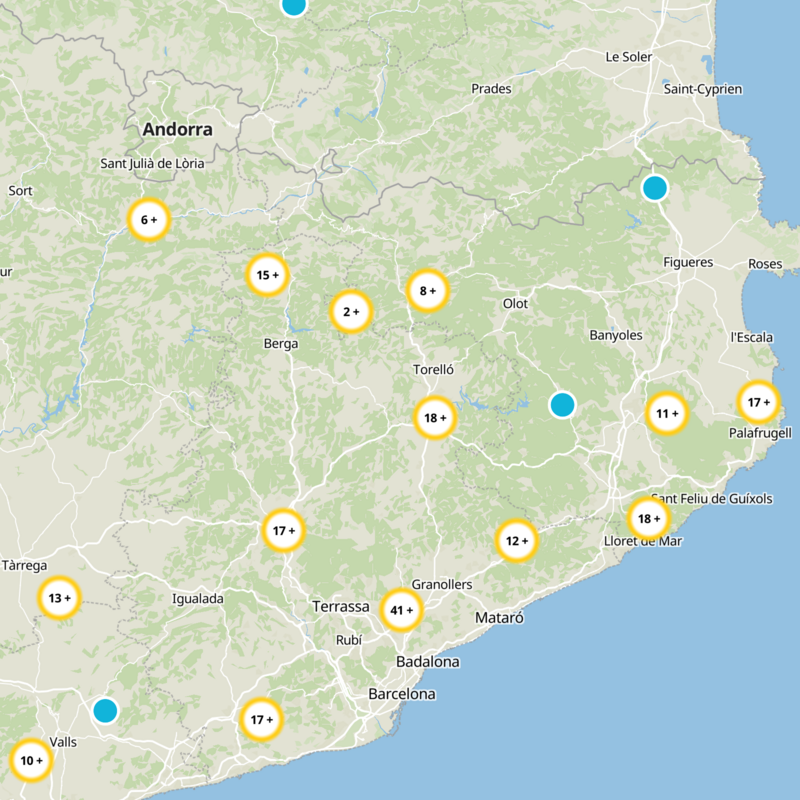Viewport: 800px width, 800px height.
Task: Expand the 15 + cluster above Berga
Action: coord(267,274)
